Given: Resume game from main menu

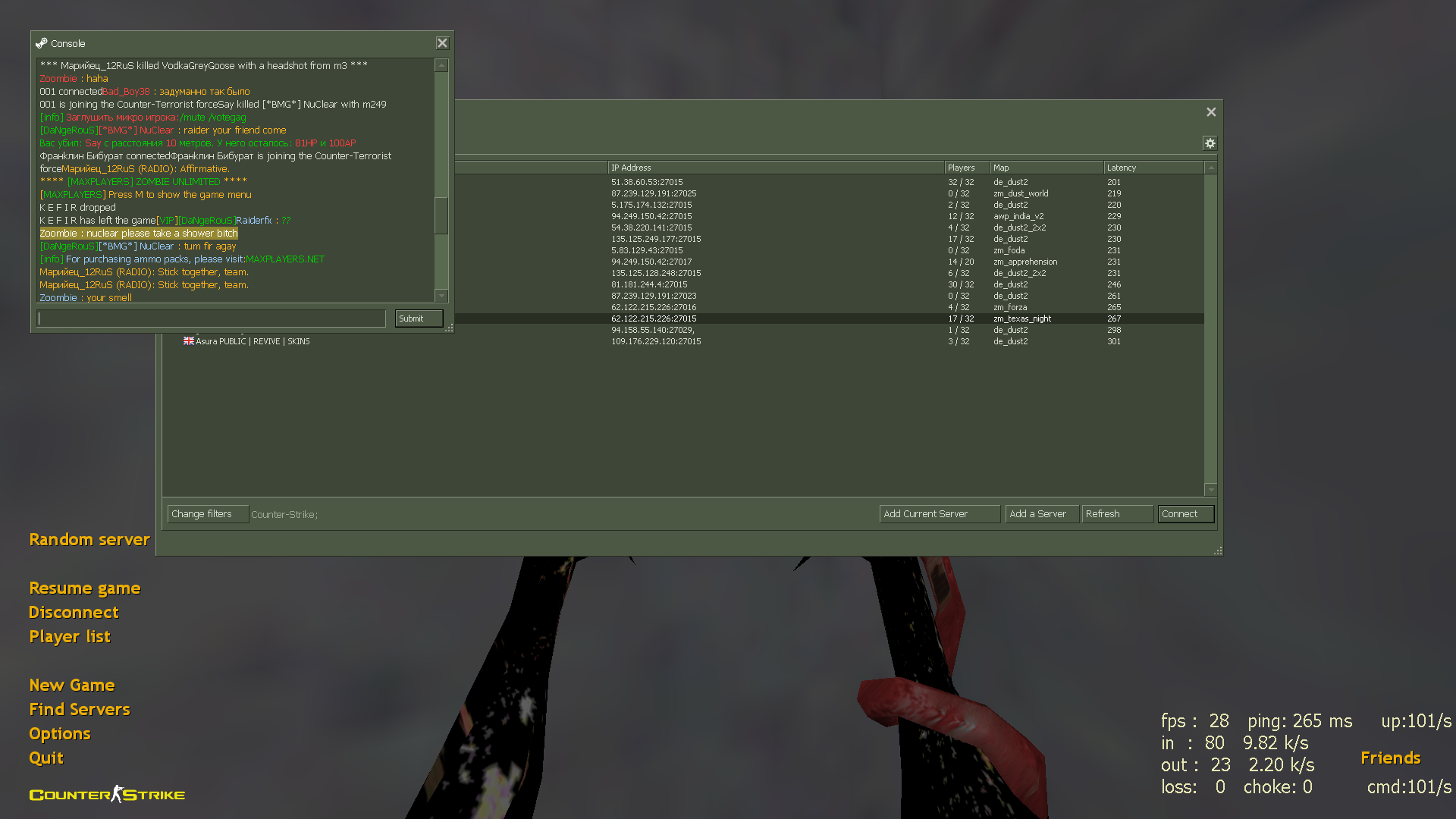Looking at the screenshot, I should [x=85, y=588].
